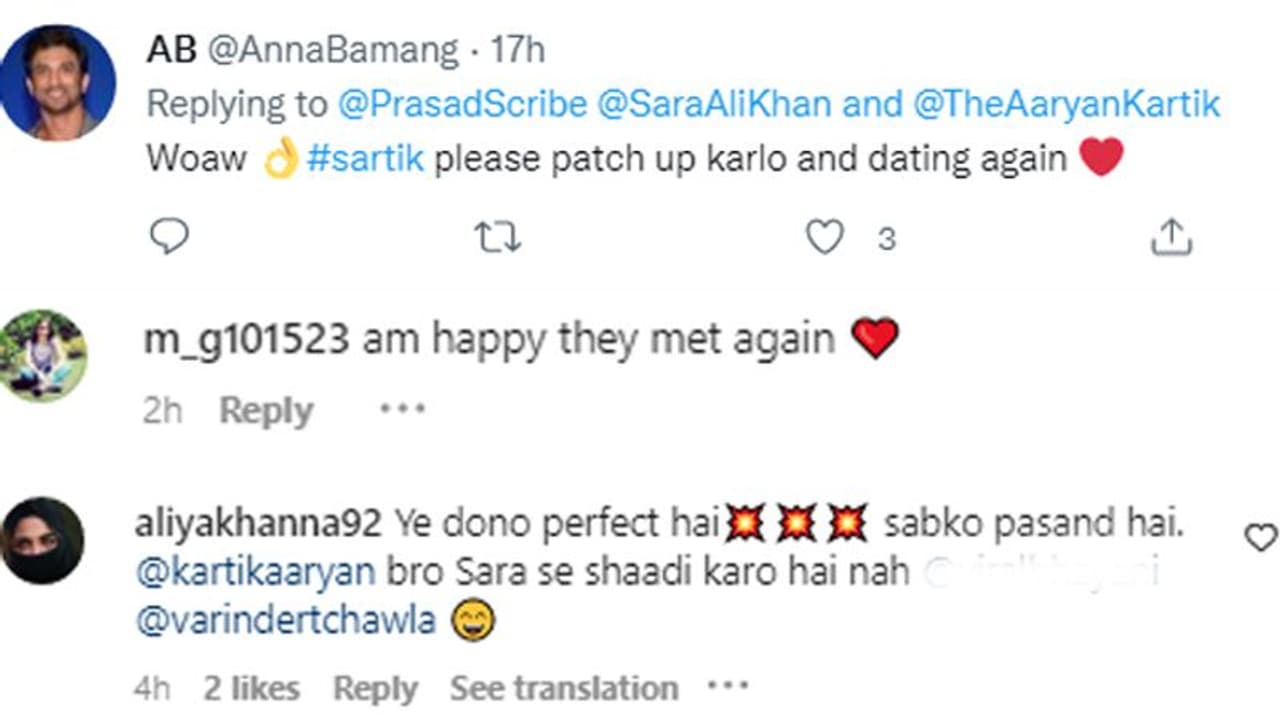Like aliyakhanna92's comment with heart icon

coord(1260,538)
